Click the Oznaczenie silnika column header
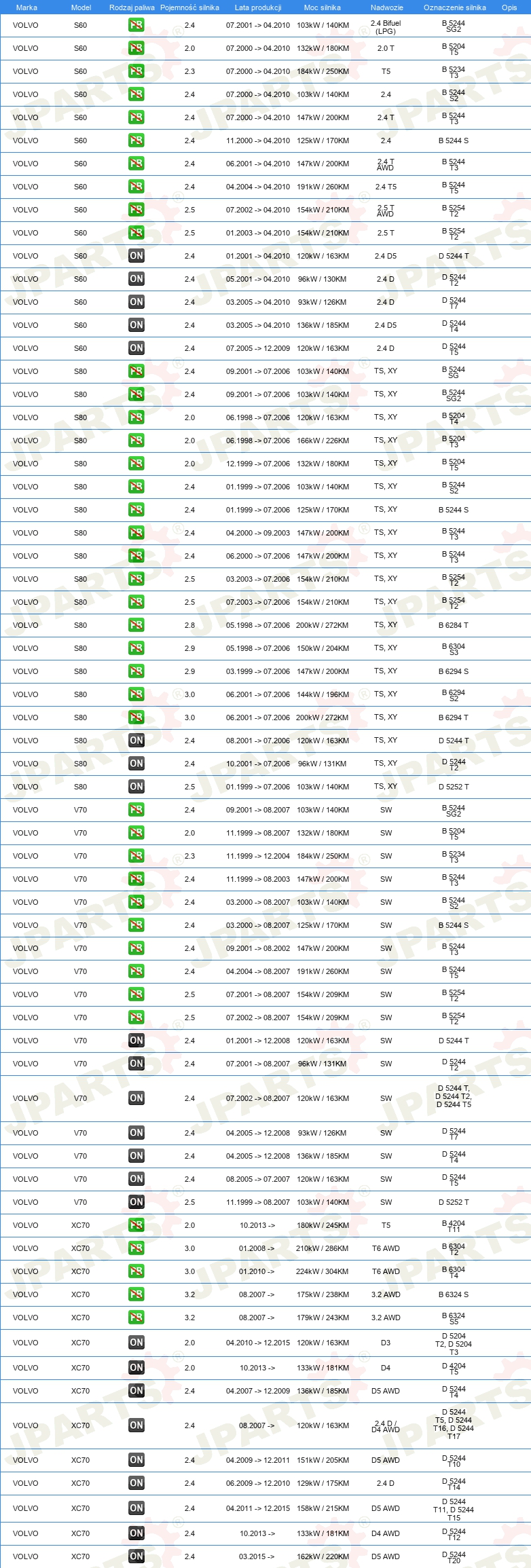The image size is (531, 1568). 454,7
